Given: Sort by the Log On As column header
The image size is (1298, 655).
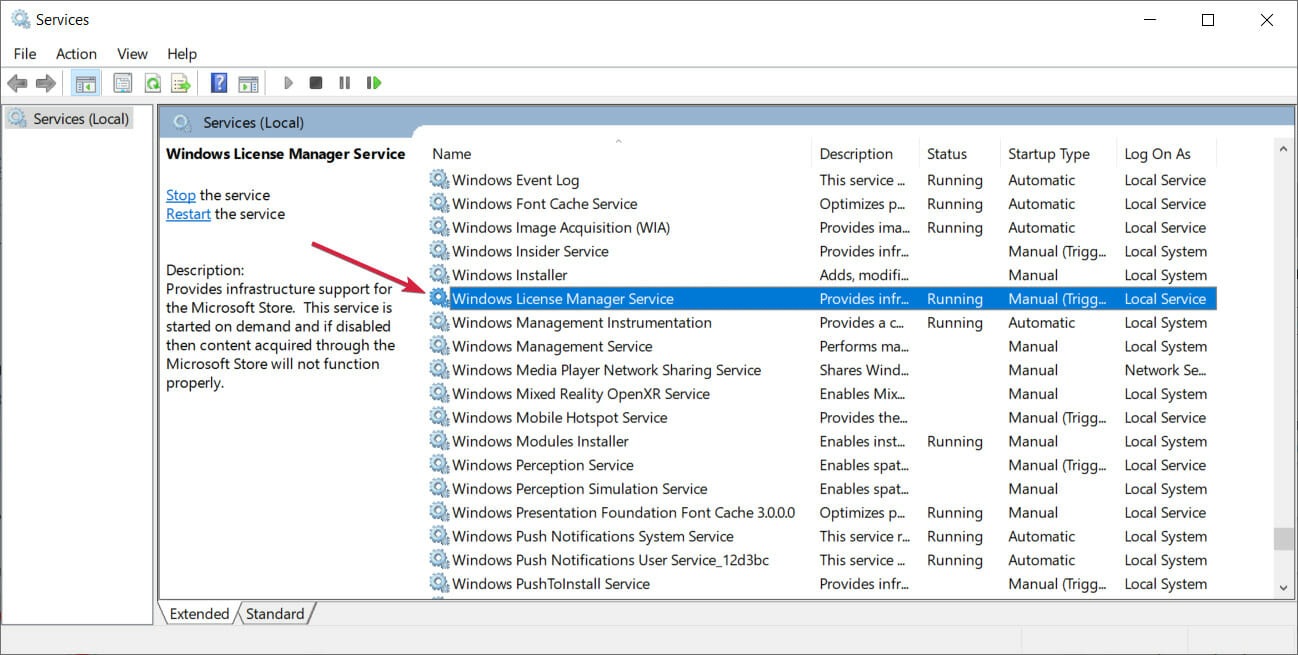Looking at the screenshot, I should [1158, 154].
